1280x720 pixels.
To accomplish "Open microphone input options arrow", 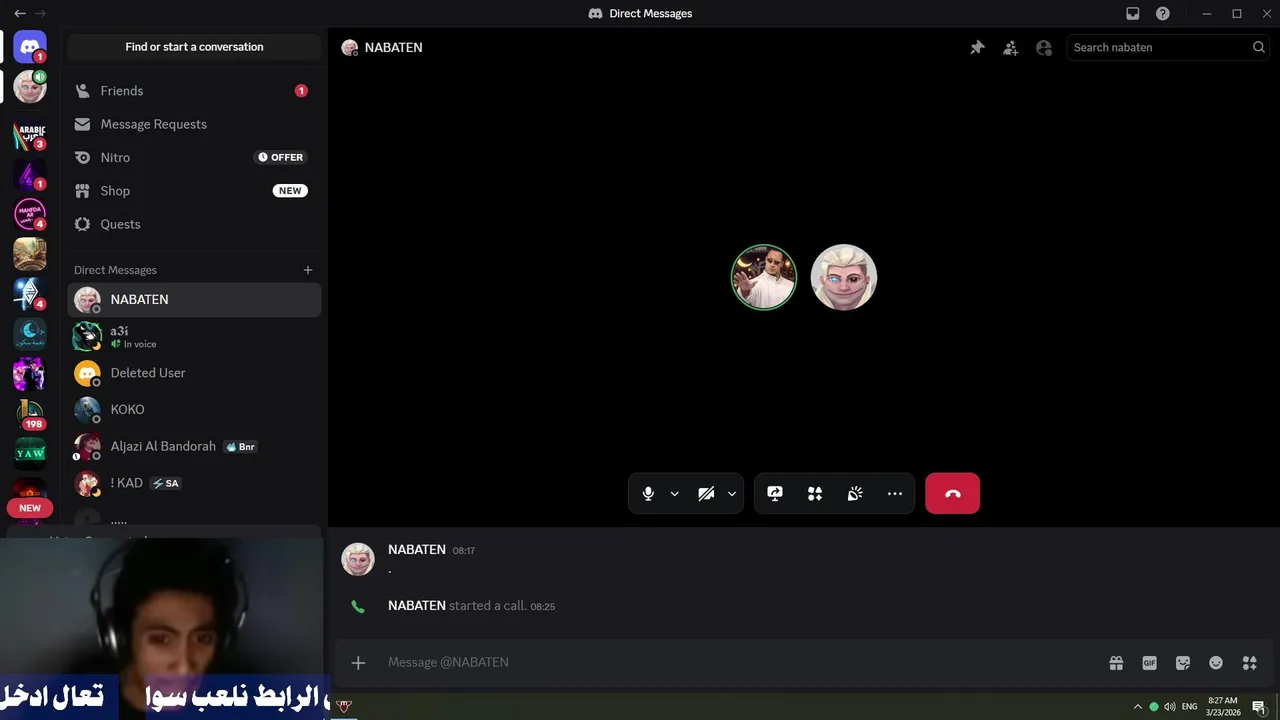I will pos(675,494).
